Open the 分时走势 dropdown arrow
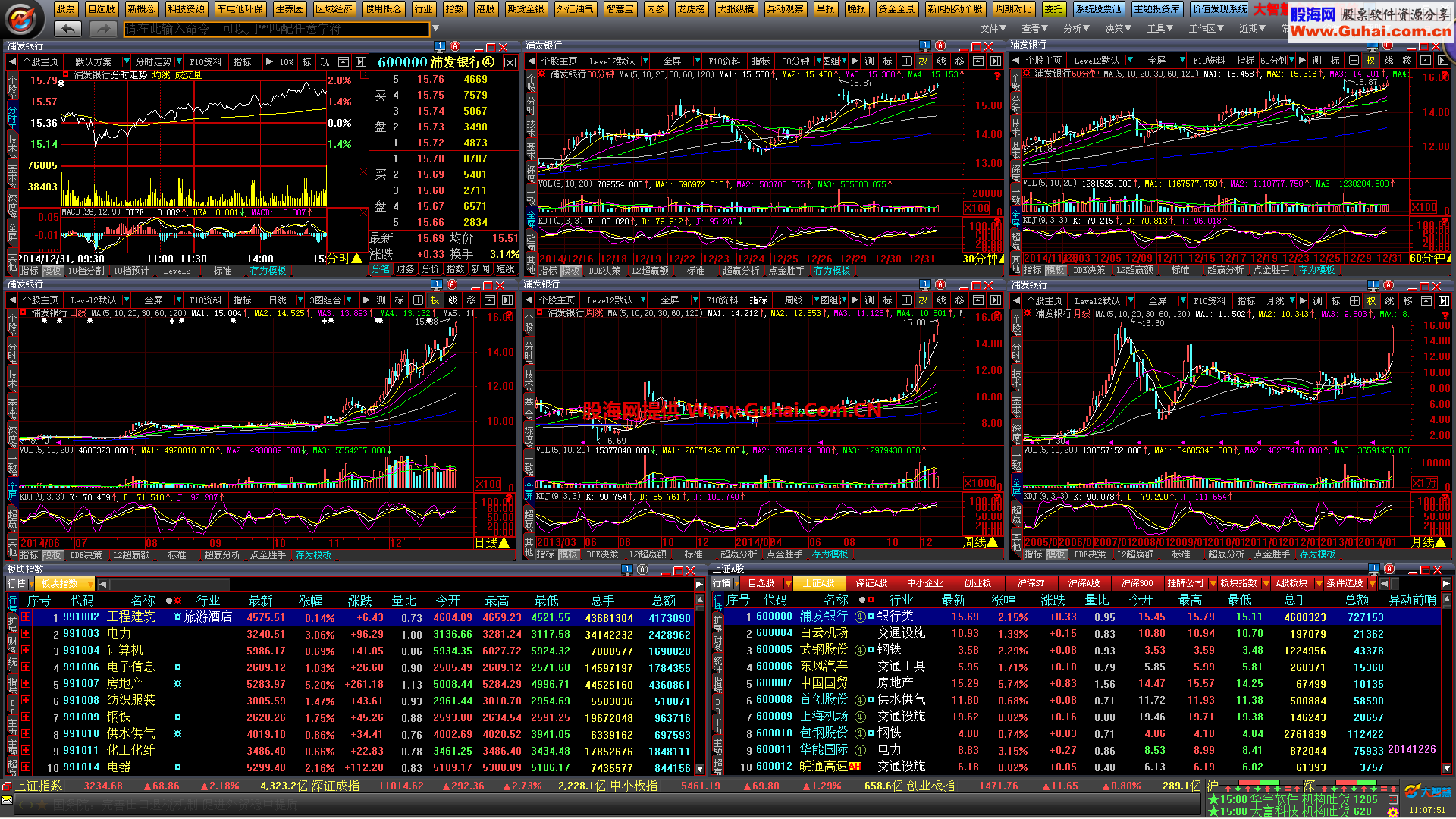Viewport: 1456px width, 819px height. click(178, 61)
